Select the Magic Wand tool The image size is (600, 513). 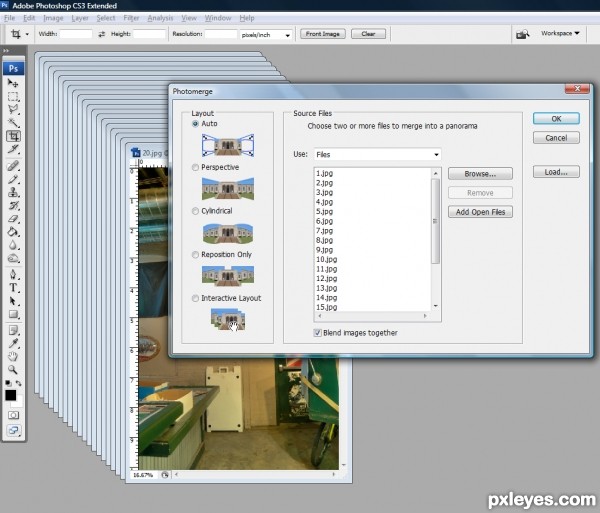click(x=13, y=123)
